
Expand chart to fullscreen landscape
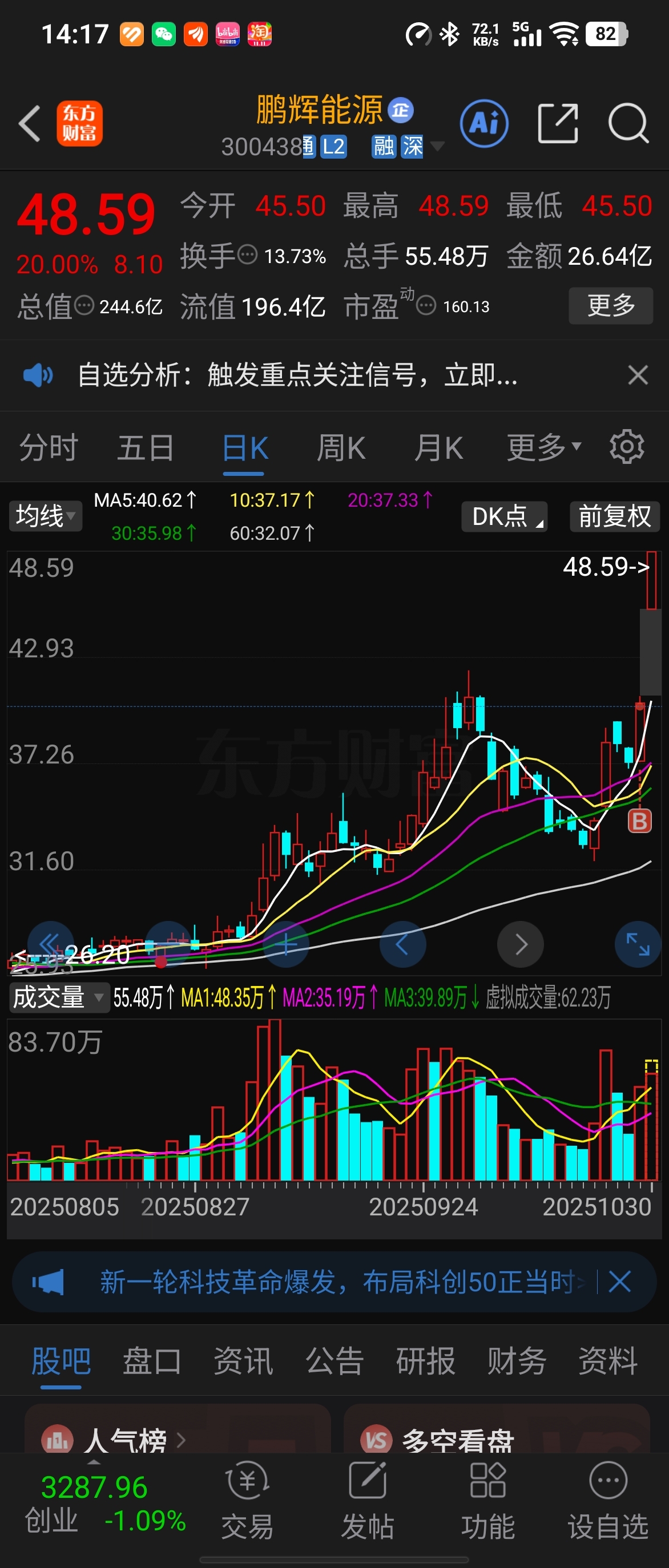(x=638, y=944)
